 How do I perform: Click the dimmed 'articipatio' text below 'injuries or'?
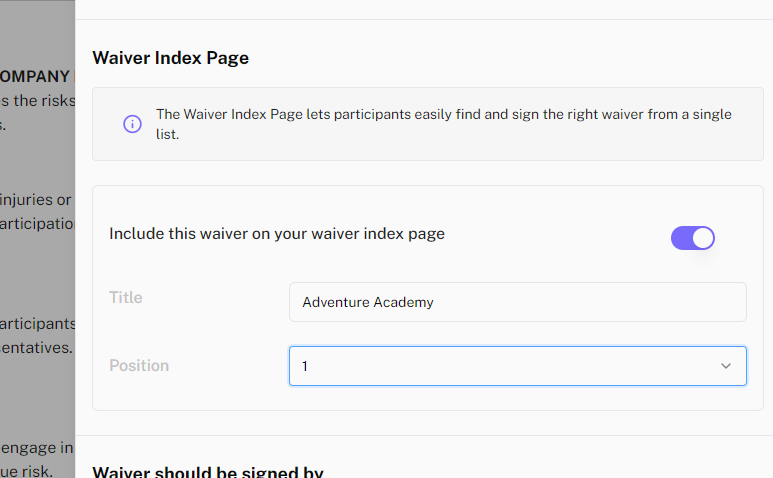pos(37,222)
